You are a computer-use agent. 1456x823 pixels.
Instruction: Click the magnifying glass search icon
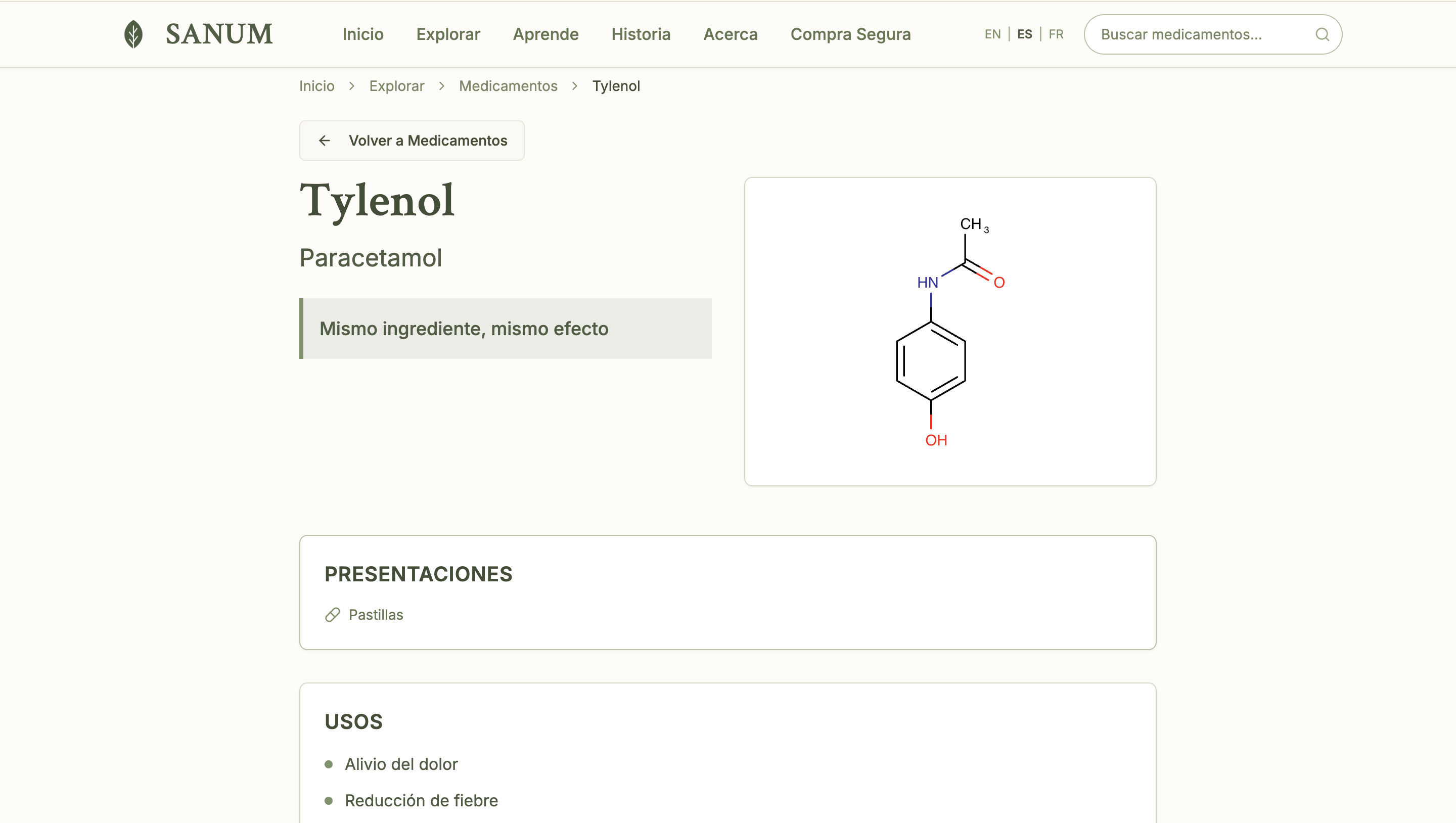[1322, 34]
